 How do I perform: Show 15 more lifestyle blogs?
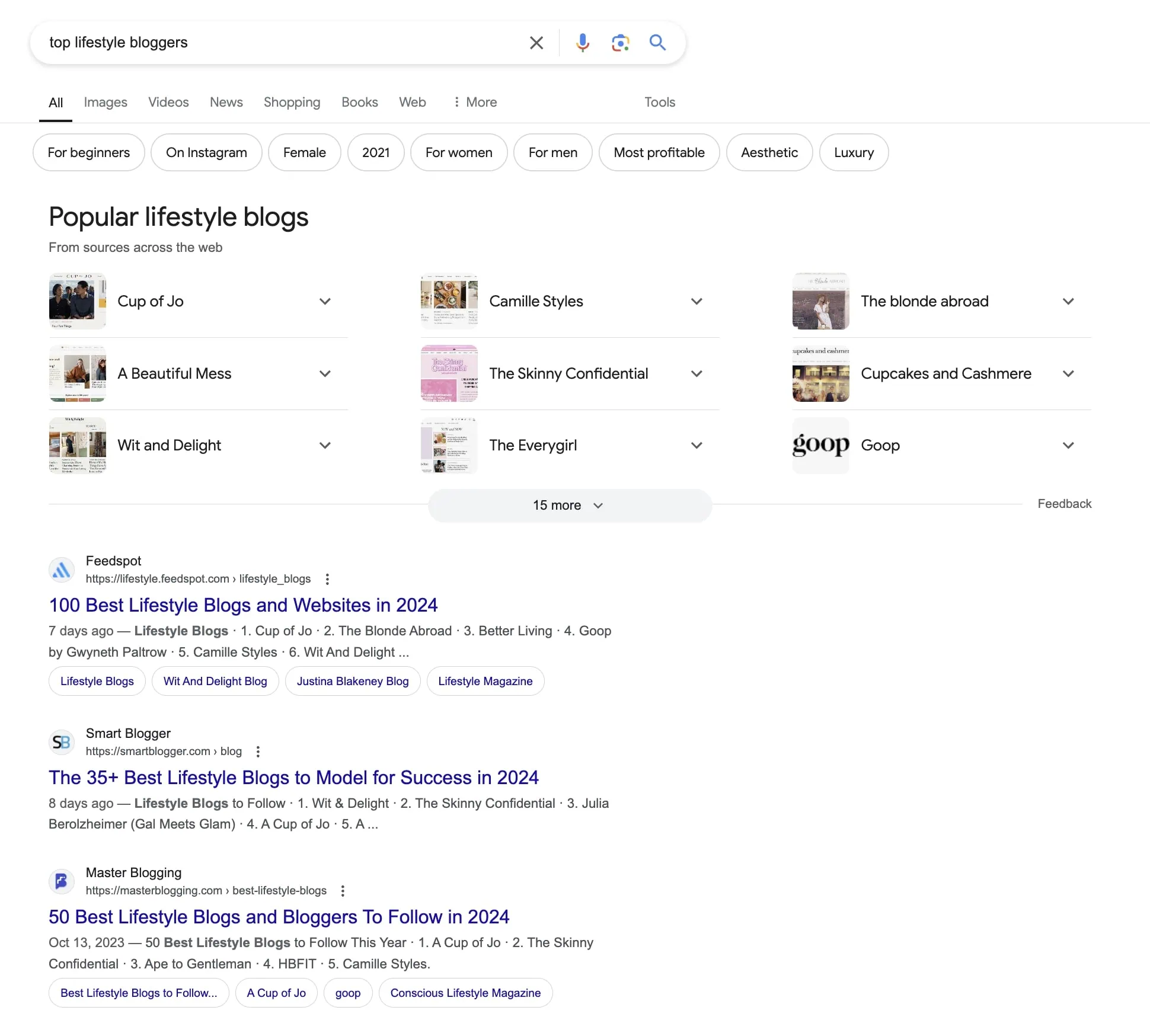(x=570, y=505)
